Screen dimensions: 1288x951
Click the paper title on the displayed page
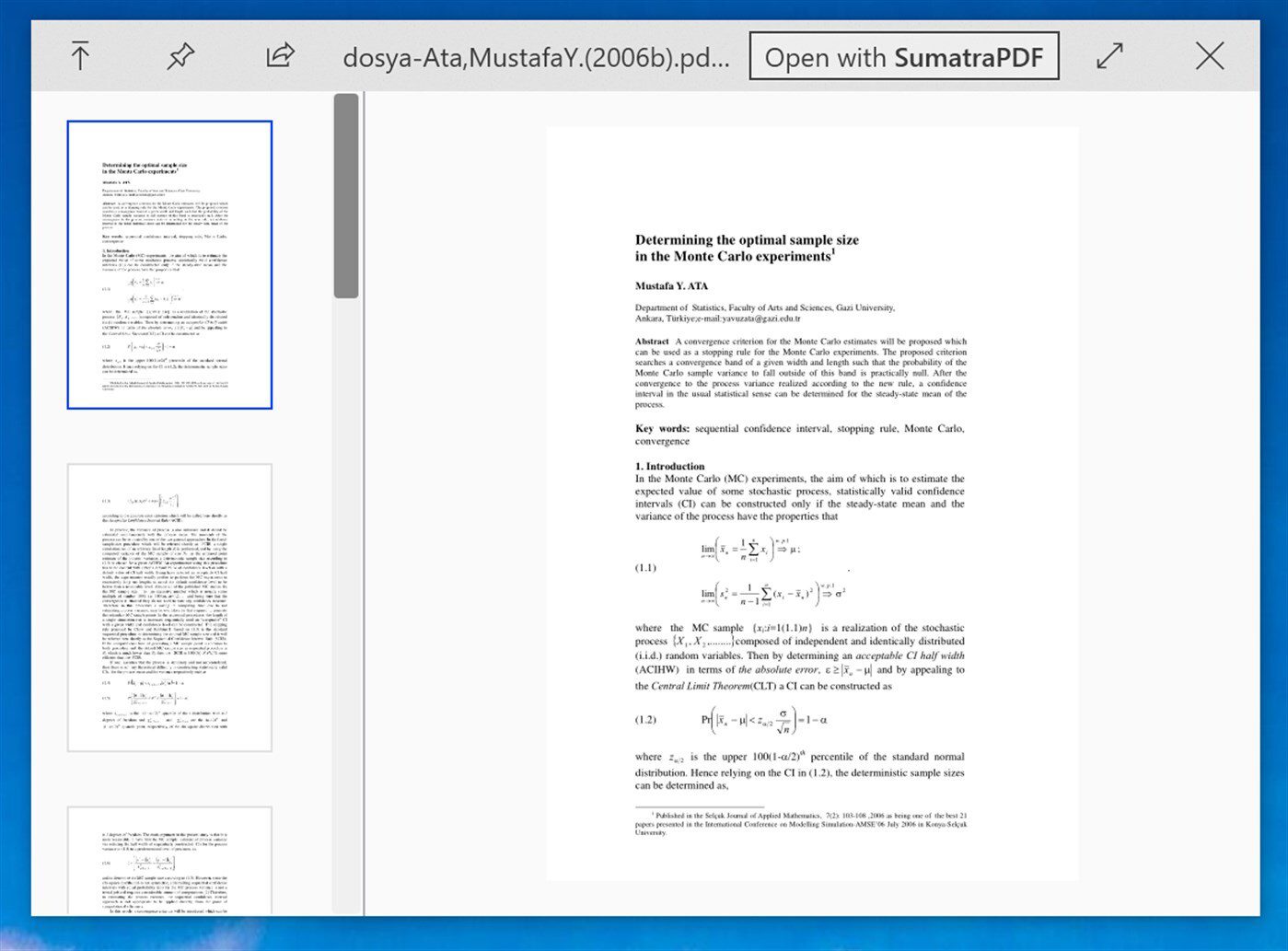[x=746, y=248]
